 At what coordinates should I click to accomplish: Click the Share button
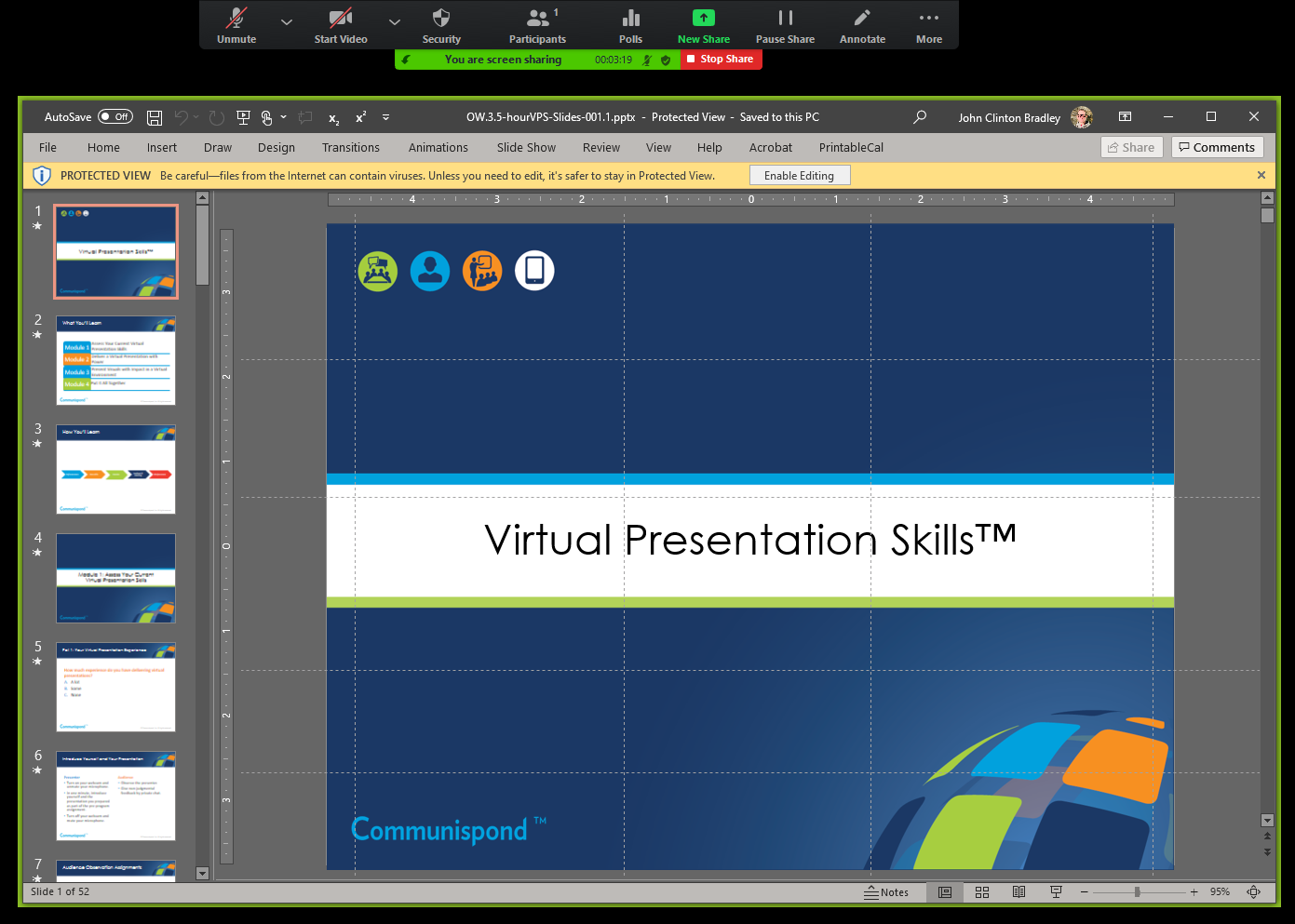click(1131, 148)
